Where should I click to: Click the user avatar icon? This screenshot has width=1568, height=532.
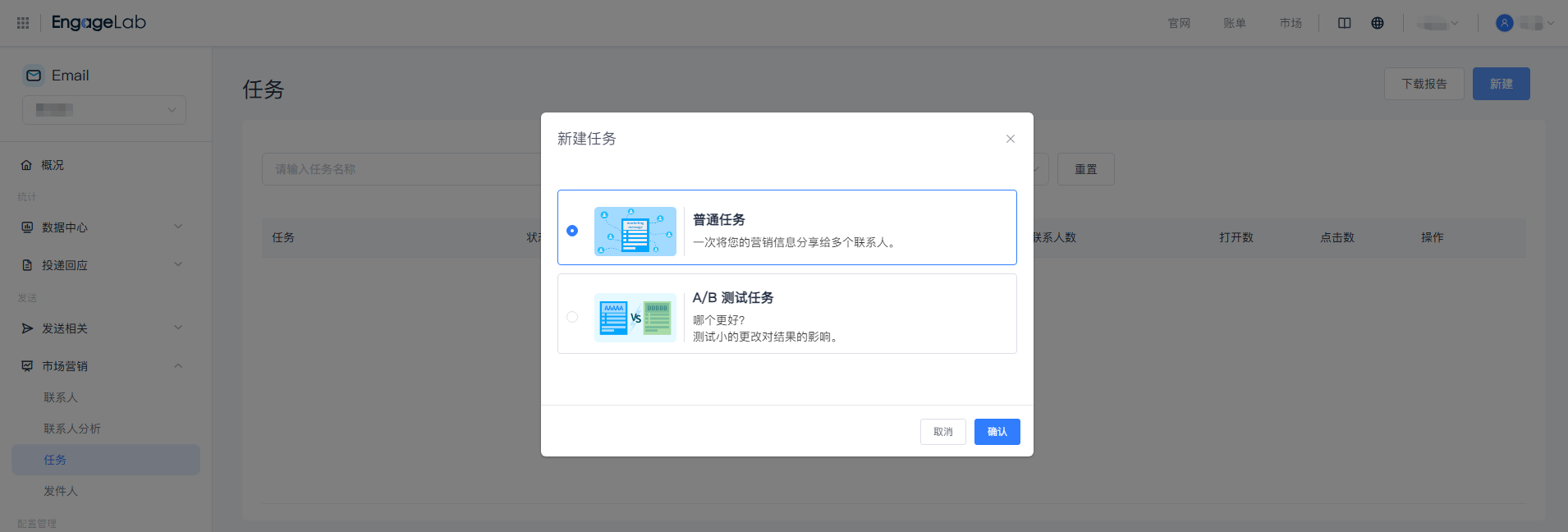coord(1504,23)
